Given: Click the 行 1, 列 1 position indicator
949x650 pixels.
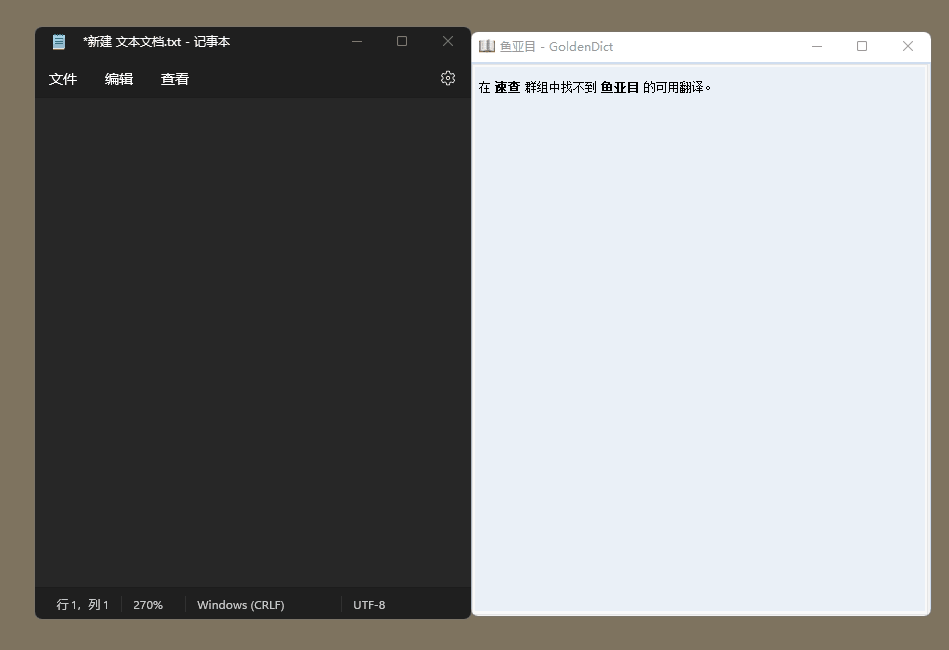Looking at the screenshot, I should pyautogui.click(x=82, y=605).
